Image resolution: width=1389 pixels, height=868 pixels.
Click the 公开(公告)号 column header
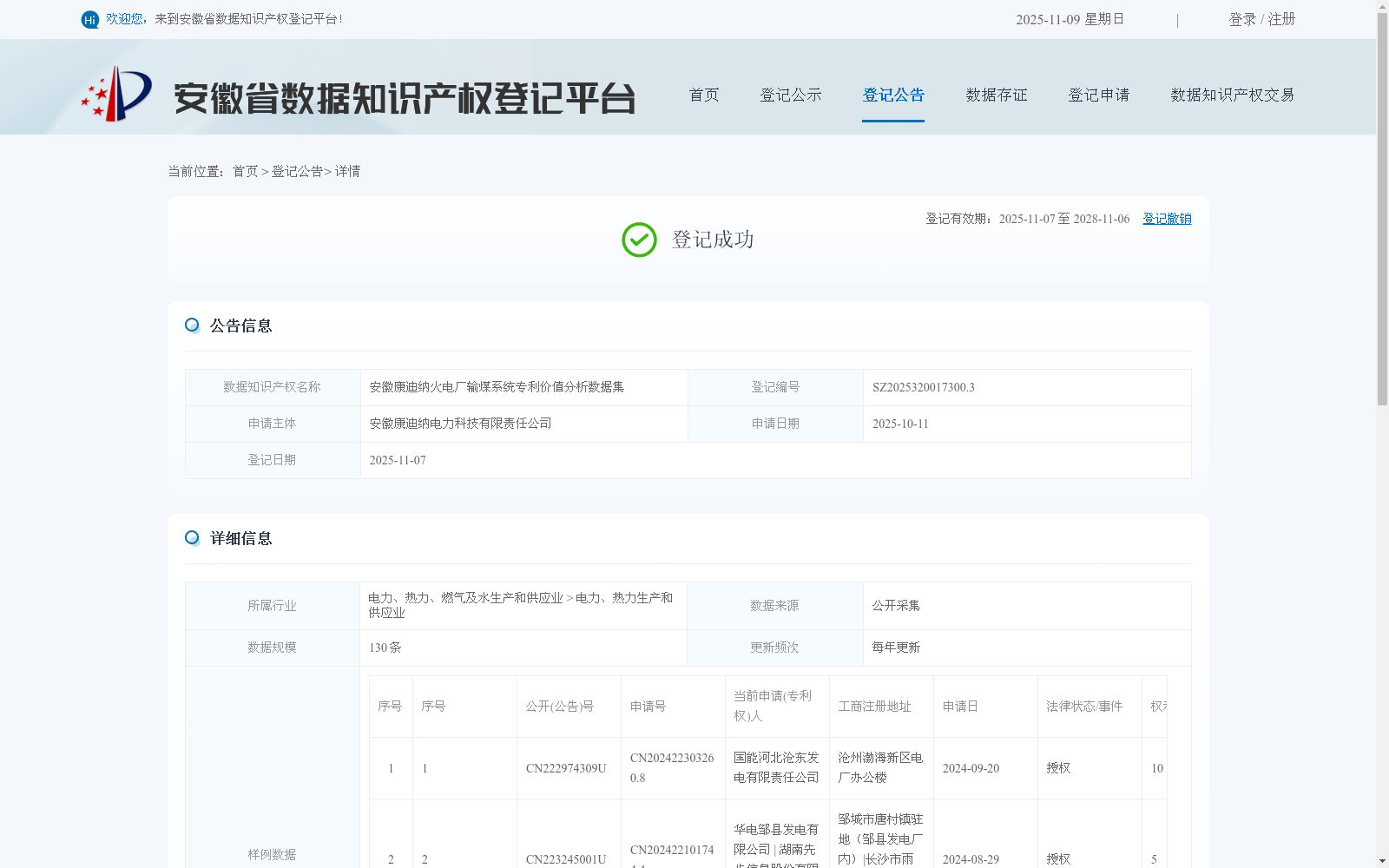560,707
